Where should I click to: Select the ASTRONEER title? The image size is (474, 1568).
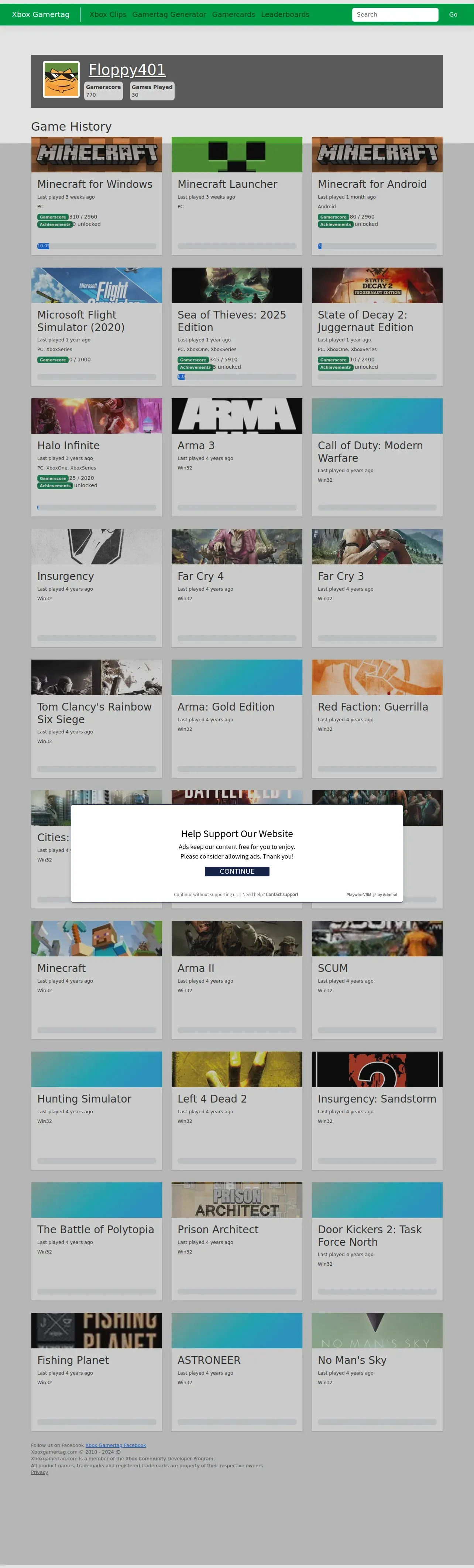click(x=209, y=1360)
